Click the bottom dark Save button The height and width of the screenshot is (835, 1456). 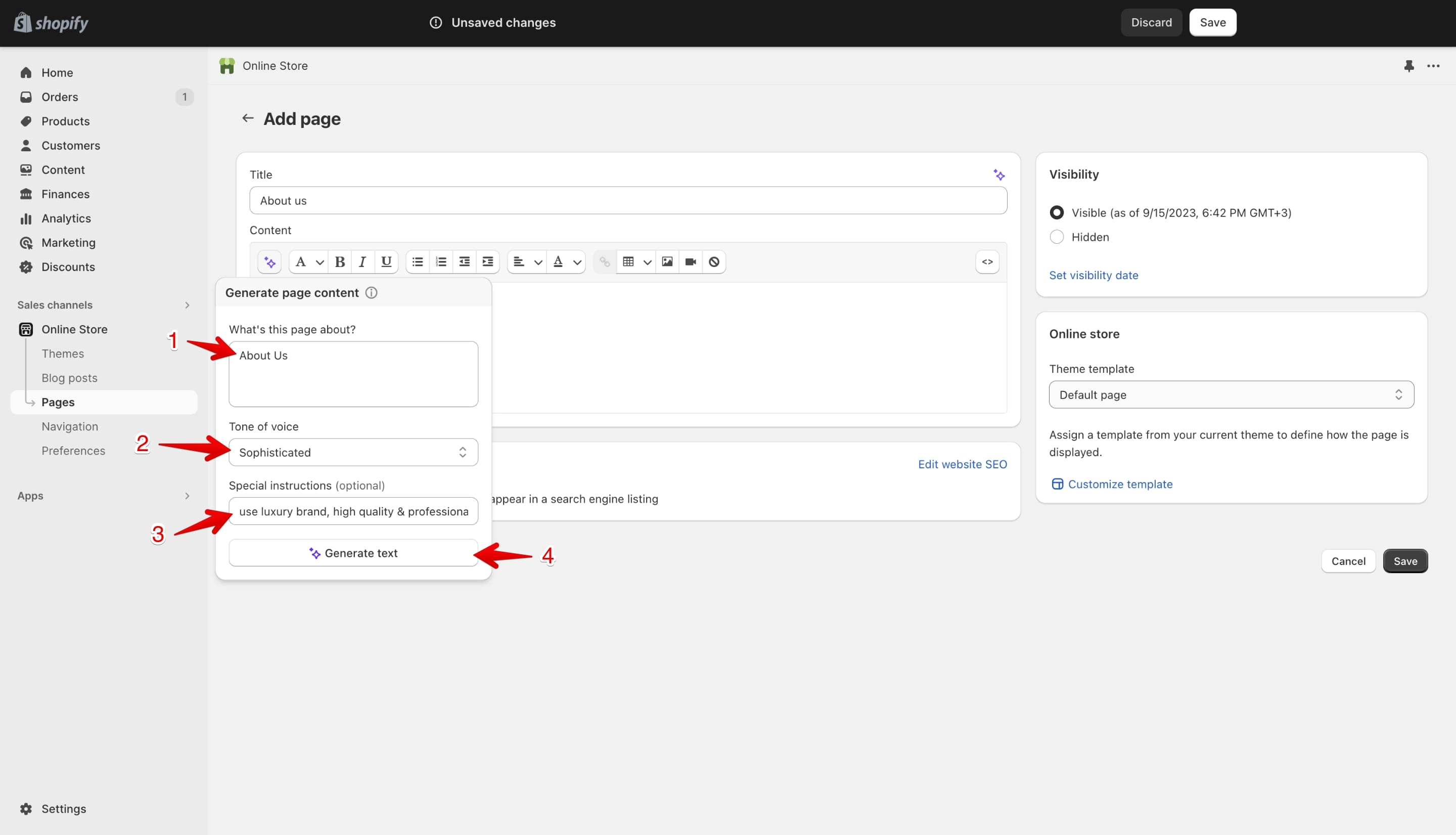pyautogui.click(x=1405, y=561)
